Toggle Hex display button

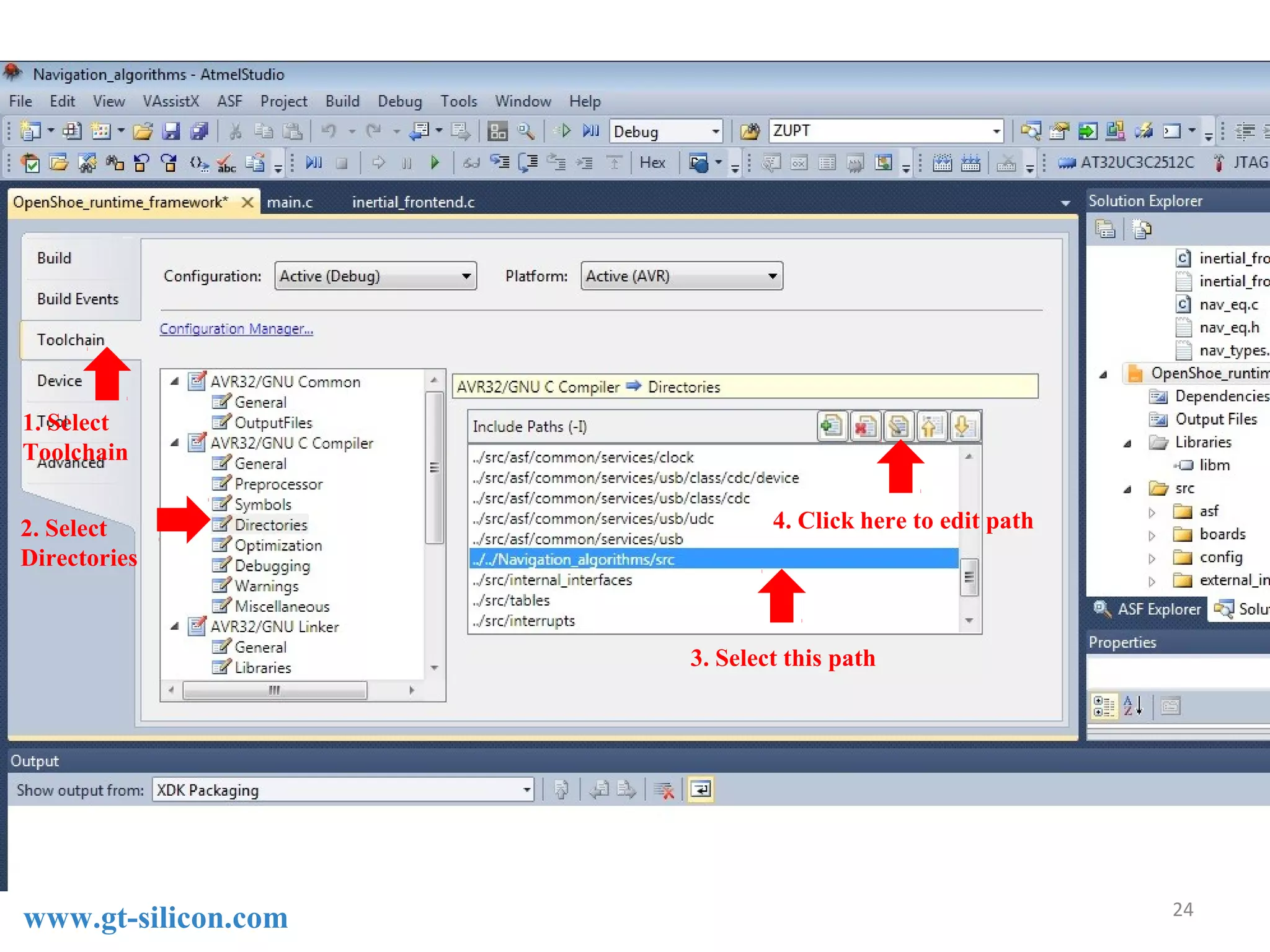click(652, 162)
